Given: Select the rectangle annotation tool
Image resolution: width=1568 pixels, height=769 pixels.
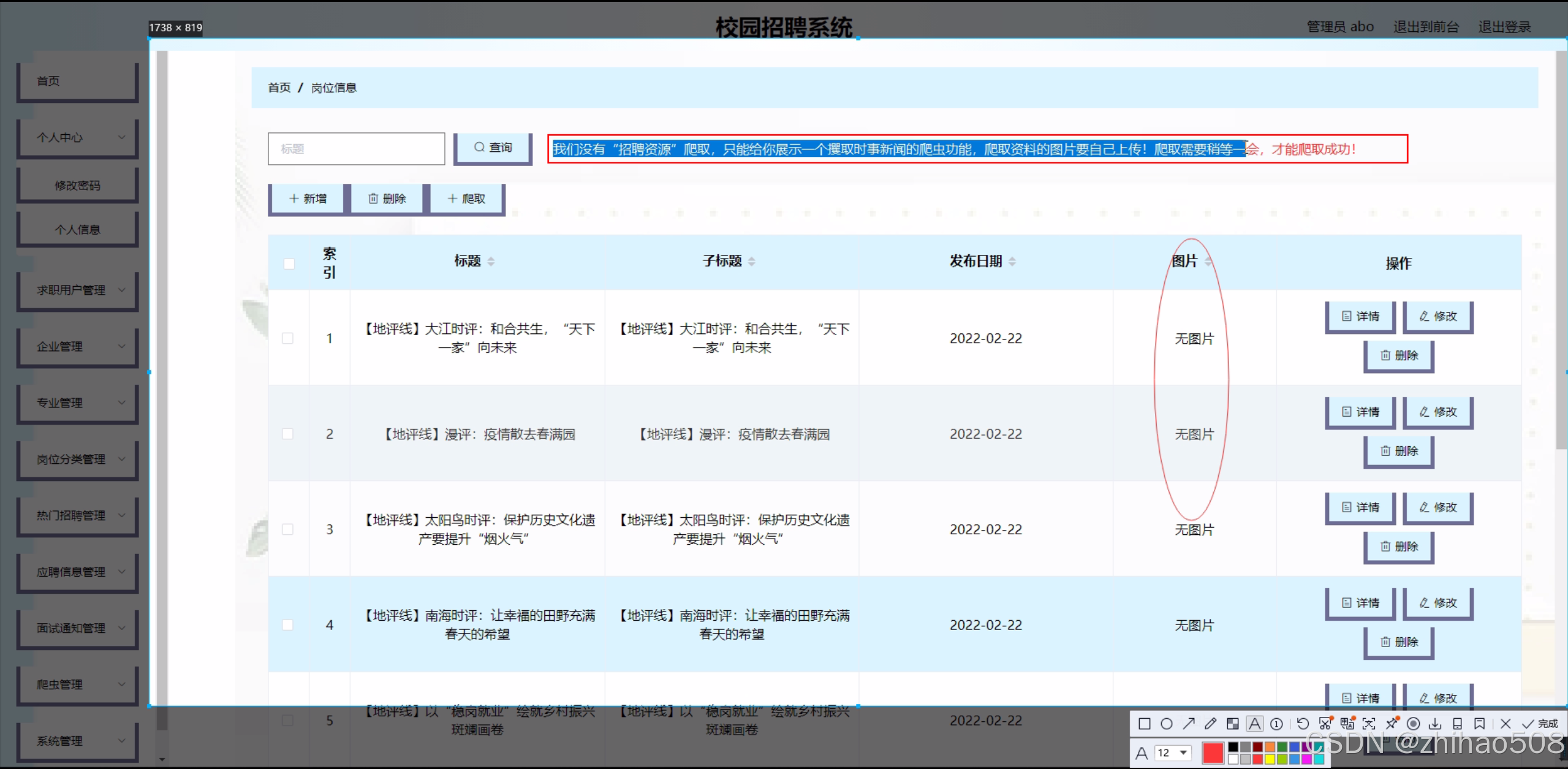Looking at the screenshot, I should 1144,724.
